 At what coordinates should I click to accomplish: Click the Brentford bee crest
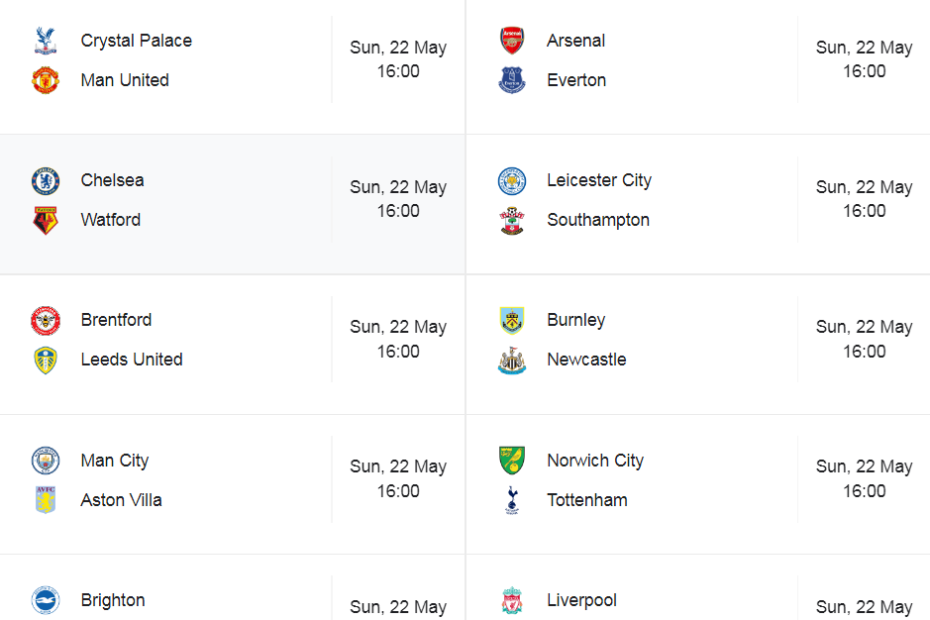point(45,320)
